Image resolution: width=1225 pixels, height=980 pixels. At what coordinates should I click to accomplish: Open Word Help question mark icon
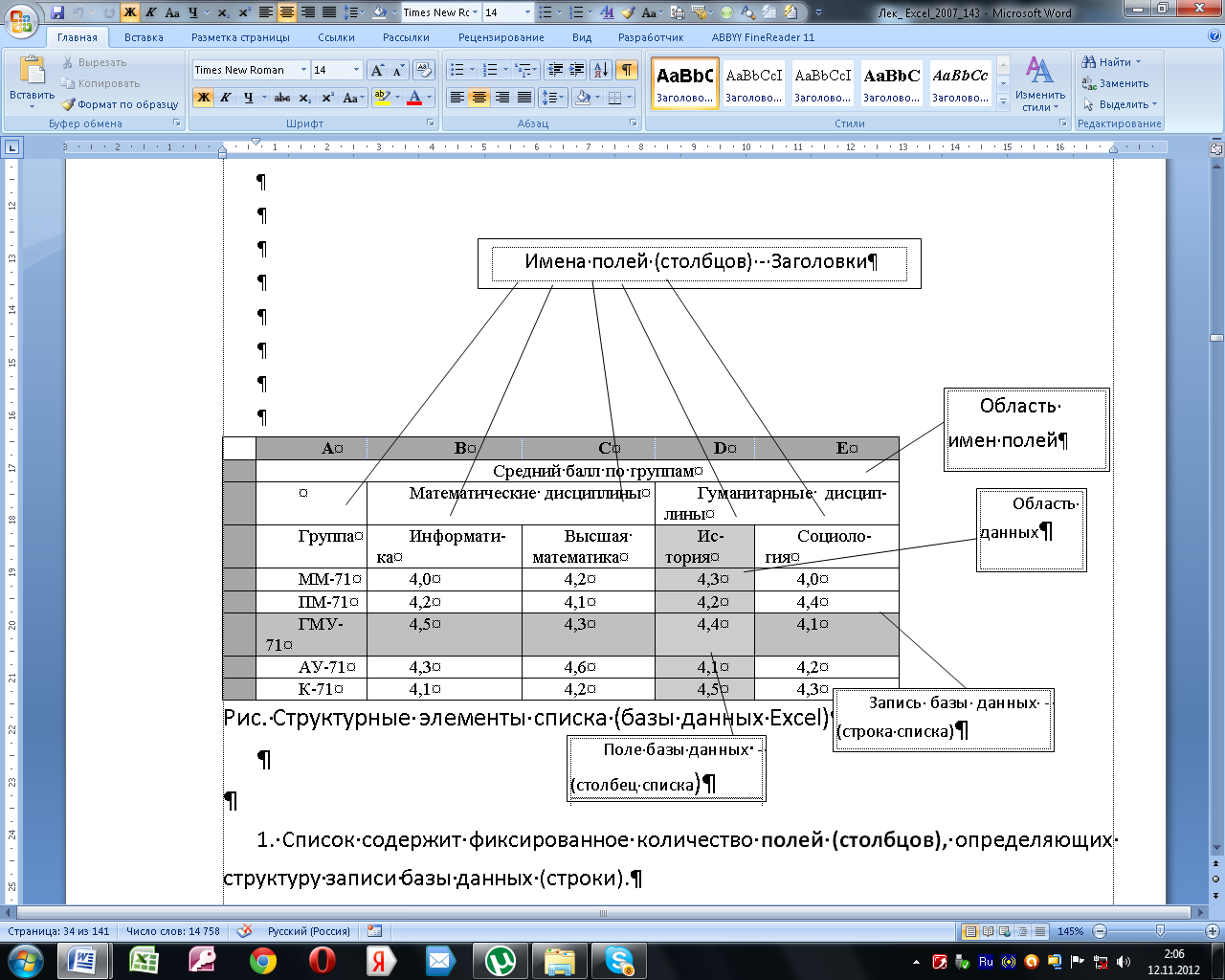click(1214, 36)
